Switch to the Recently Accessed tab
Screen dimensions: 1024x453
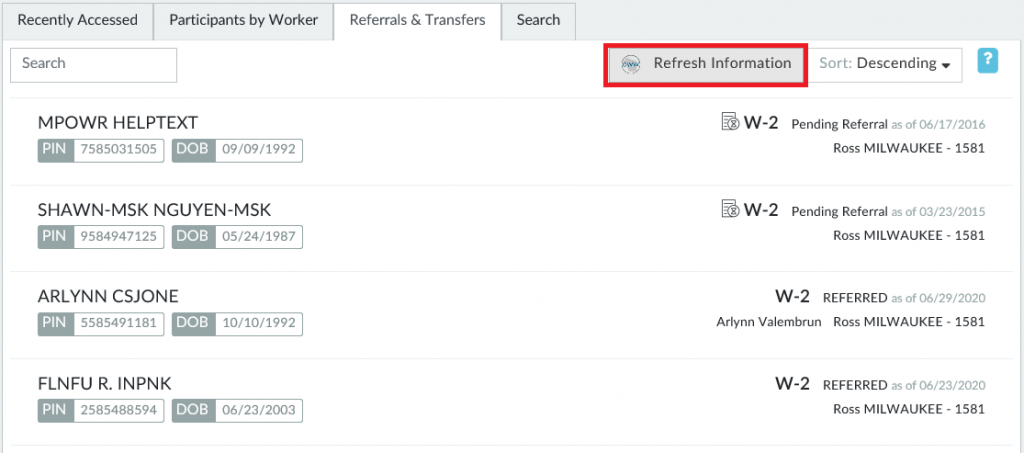(78, 20)
